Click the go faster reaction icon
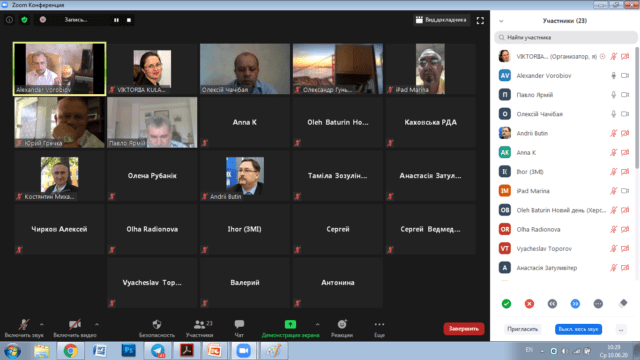 (x=575, y=304)
